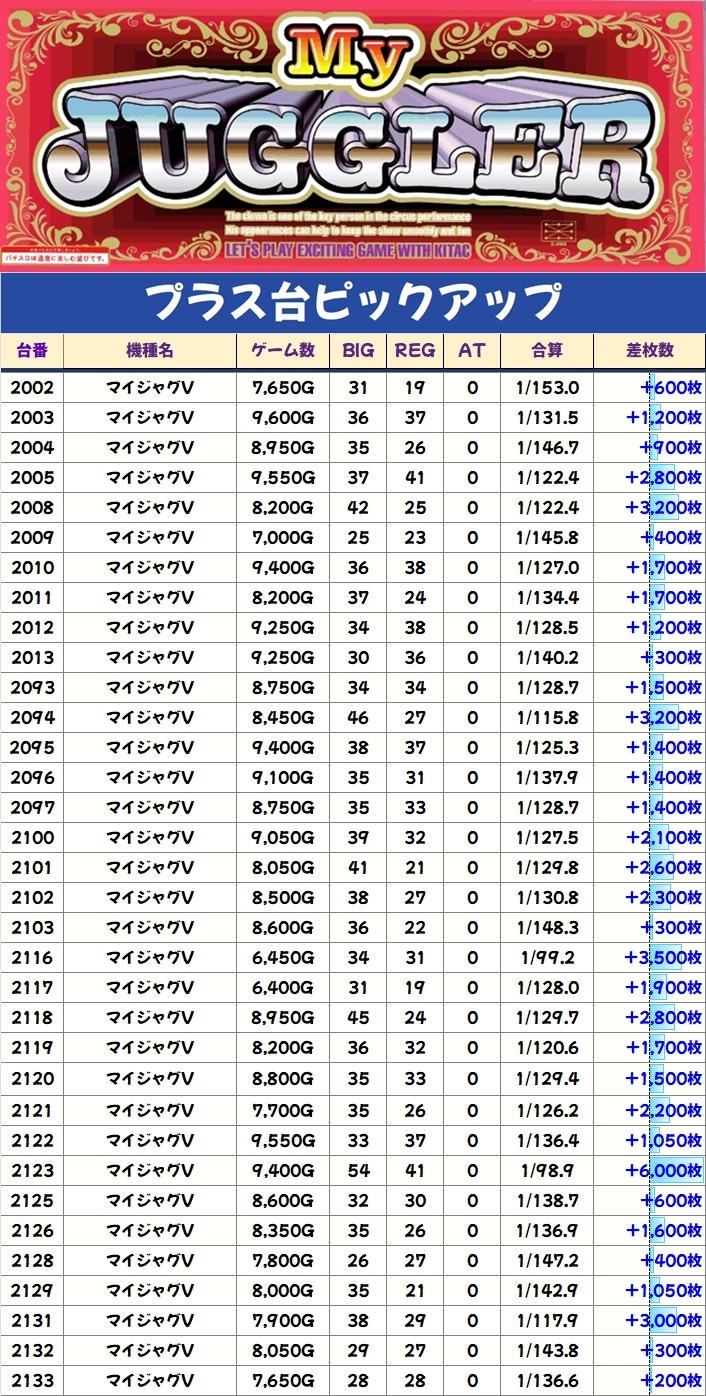Click the AT column header
Image resolution: width=706 pixels, height=1396 pixels.
click(x=472, y=350)
